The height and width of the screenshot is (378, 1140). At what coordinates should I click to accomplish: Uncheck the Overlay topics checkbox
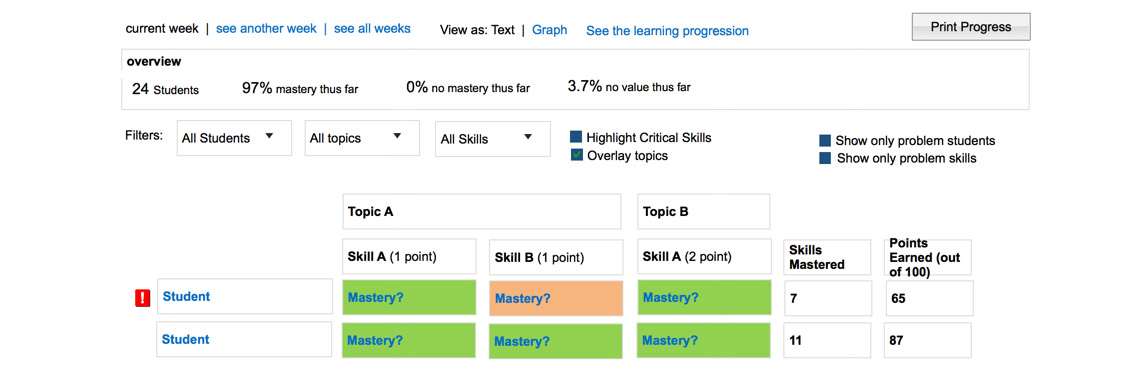click(x=576, y=155)
